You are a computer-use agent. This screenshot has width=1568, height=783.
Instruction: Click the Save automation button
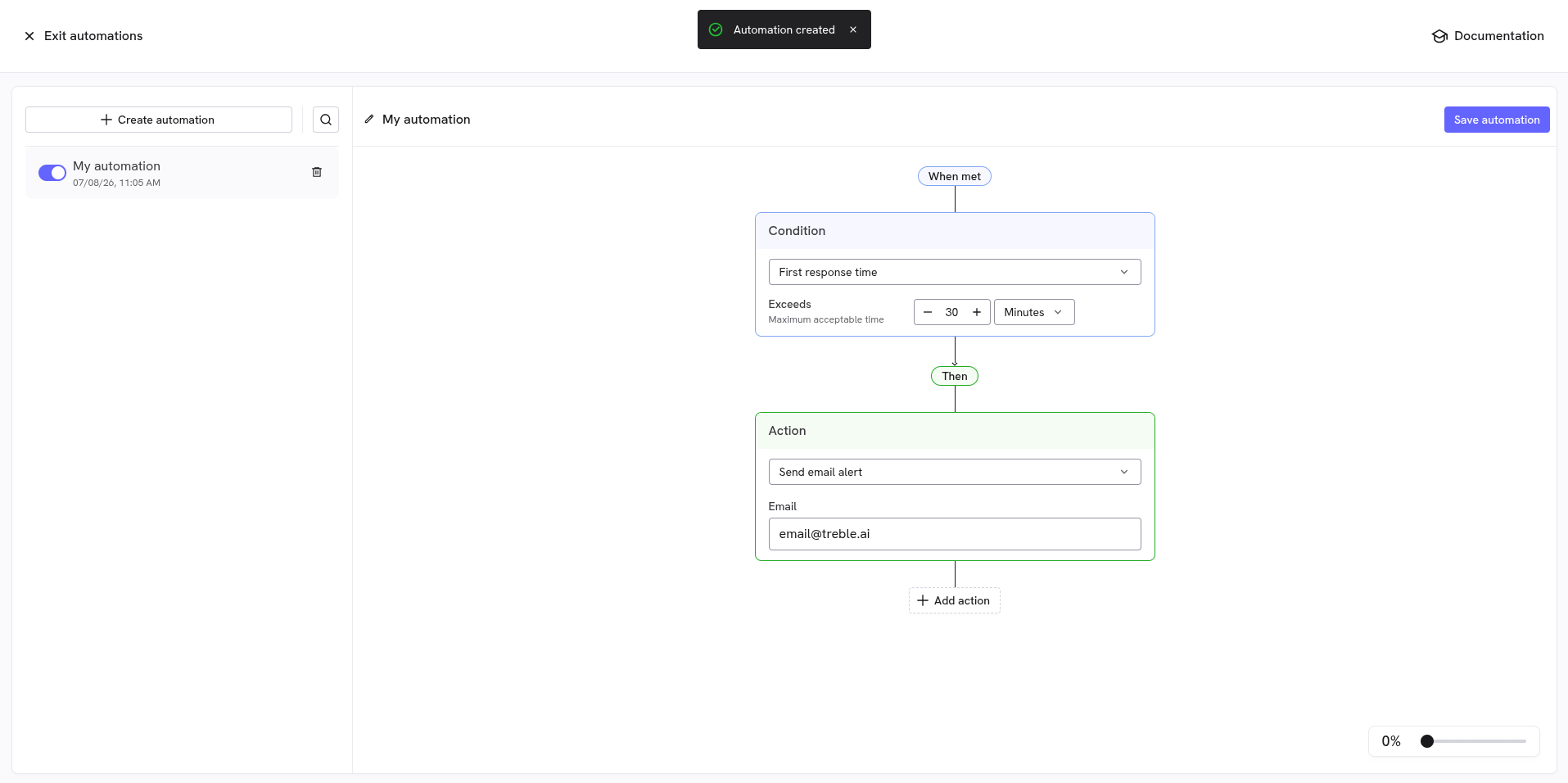point(1497,120)
